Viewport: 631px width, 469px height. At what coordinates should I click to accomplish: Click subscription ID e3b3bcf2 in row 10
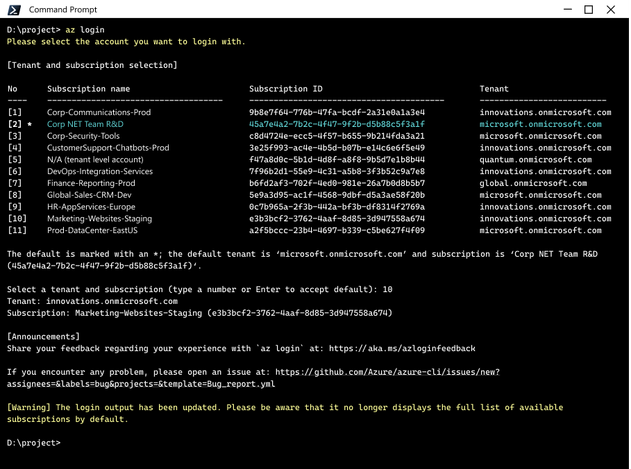point(337,219)
